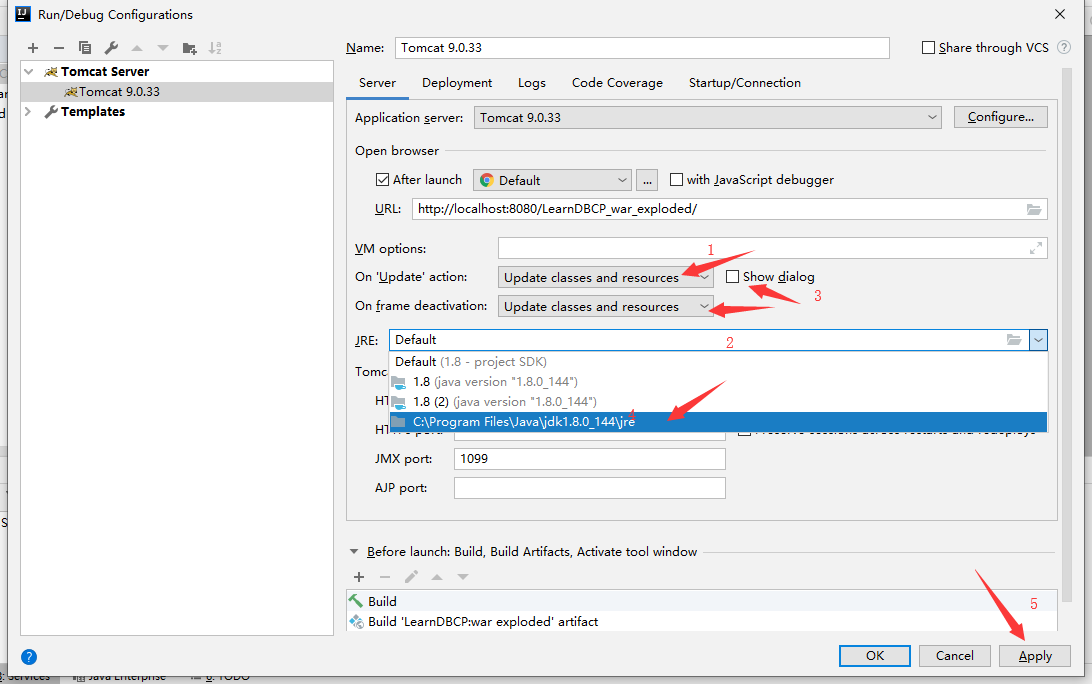The width and height of the screenshot is (1092, 684).
Task: Add before launch task plus icon
Action: tap(359, 577)
